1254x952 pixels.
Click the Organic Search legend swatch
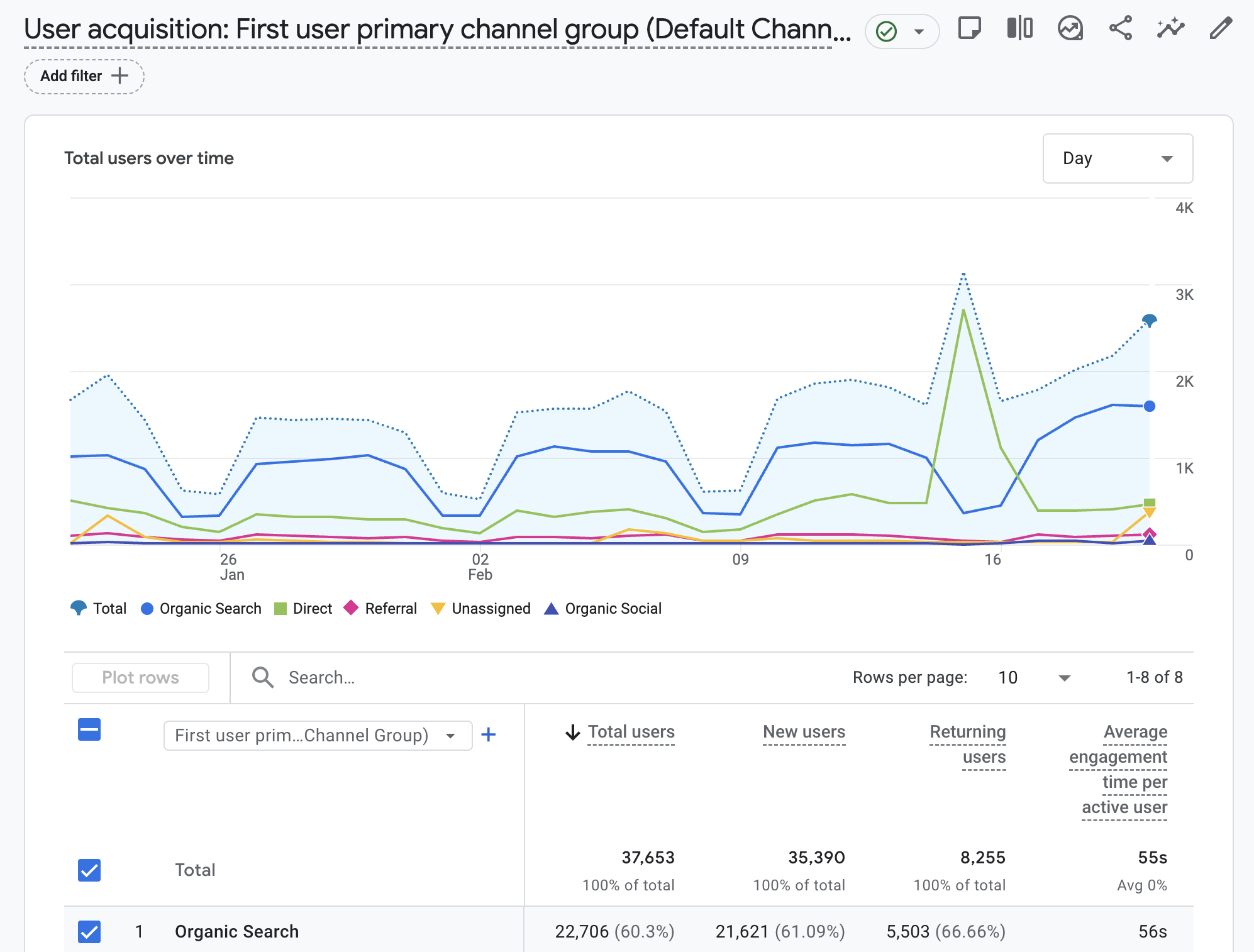147,609
